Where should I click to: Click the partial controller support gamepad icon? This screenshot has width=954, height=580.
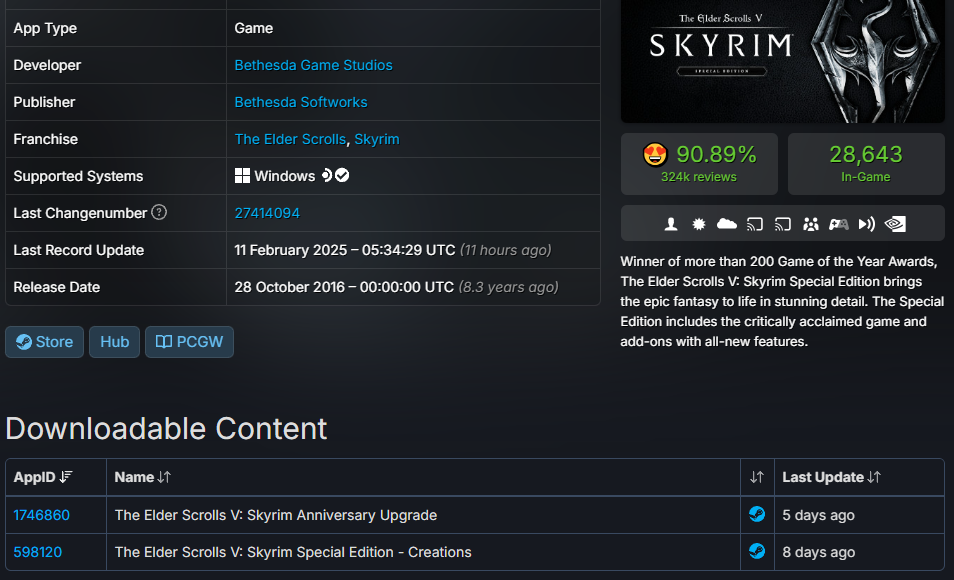pyautogui.click(x=838, y=224)
